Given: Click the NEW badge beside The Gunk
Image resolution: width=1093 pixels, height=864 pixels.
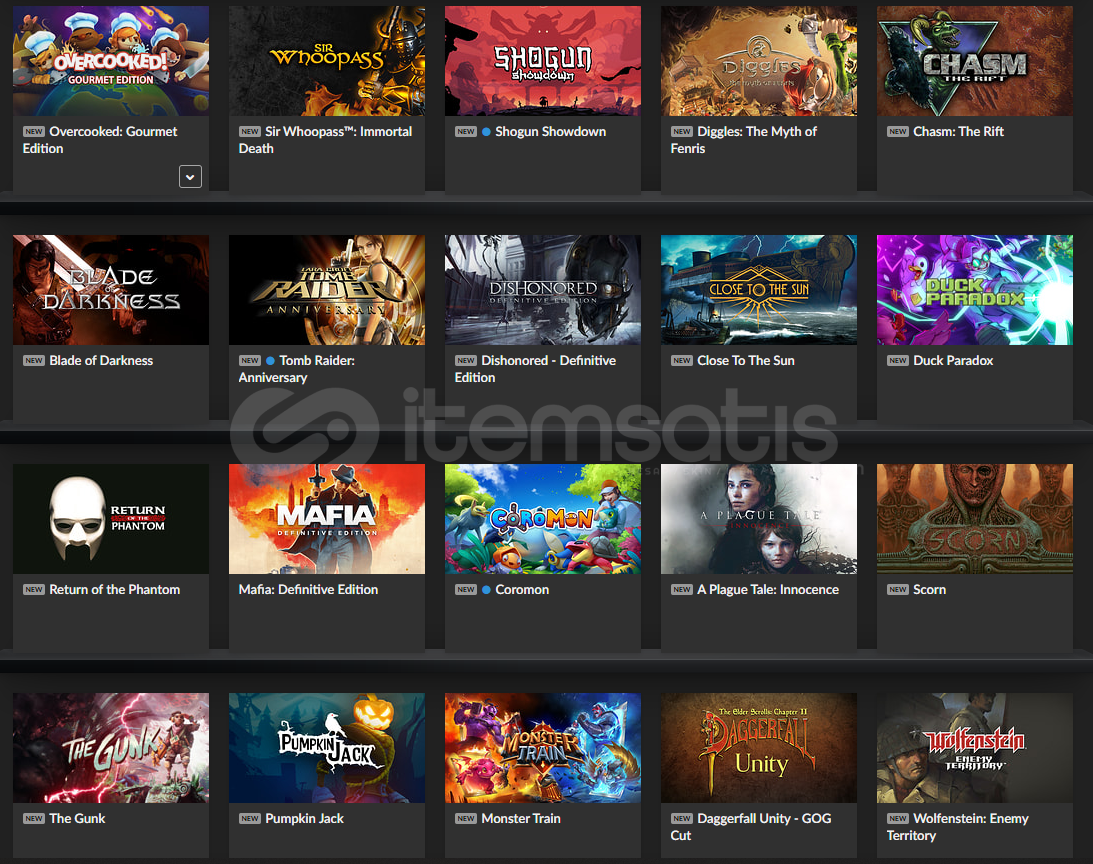Looking at the screenshot, I should point(33,819).
